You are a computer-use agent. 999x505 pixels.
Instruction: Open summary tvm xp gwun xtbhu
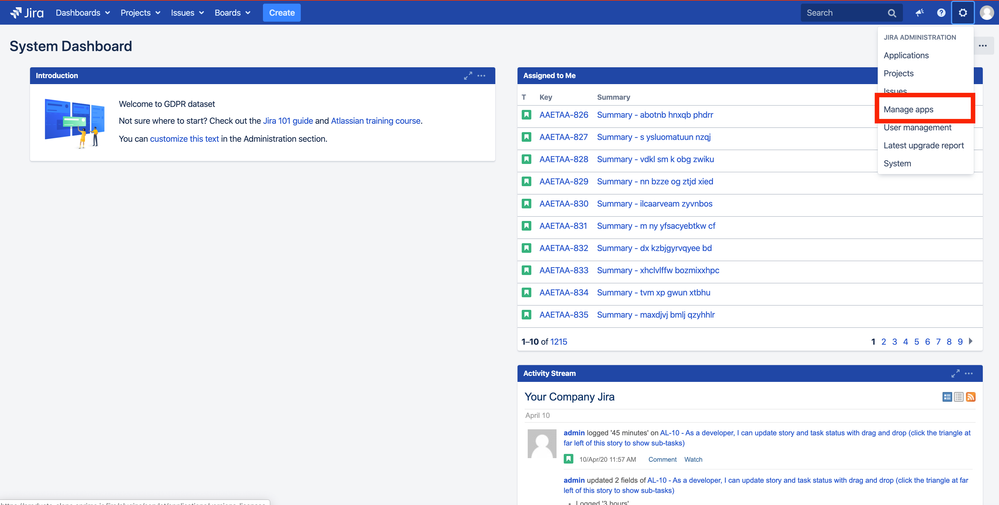click(x=653, y=292)
